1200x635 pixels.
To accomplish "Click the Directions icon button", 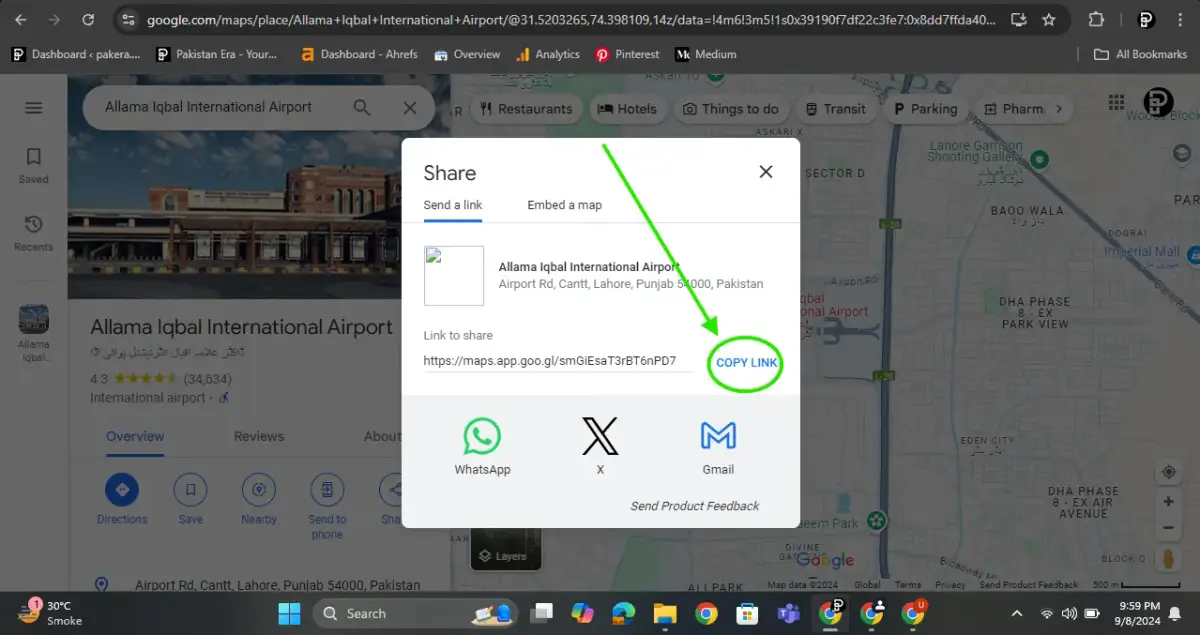I will pos(122,490).
